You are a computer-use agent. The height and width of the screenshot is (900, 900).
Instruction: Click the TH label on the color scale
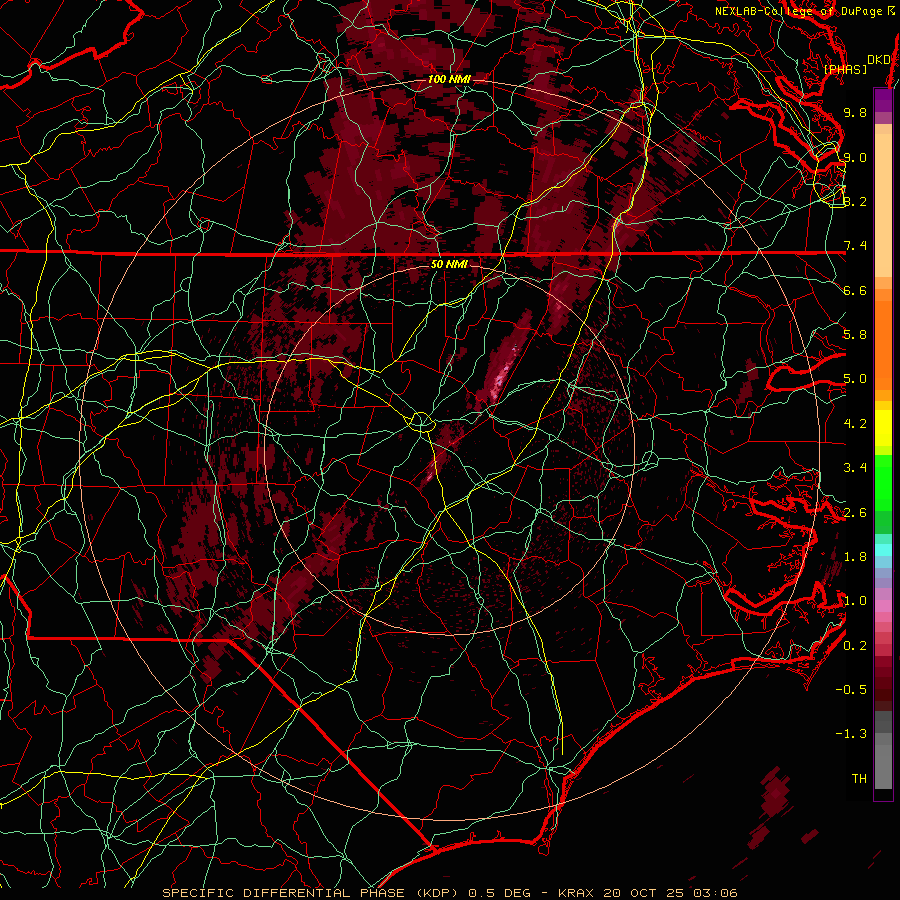859,778
